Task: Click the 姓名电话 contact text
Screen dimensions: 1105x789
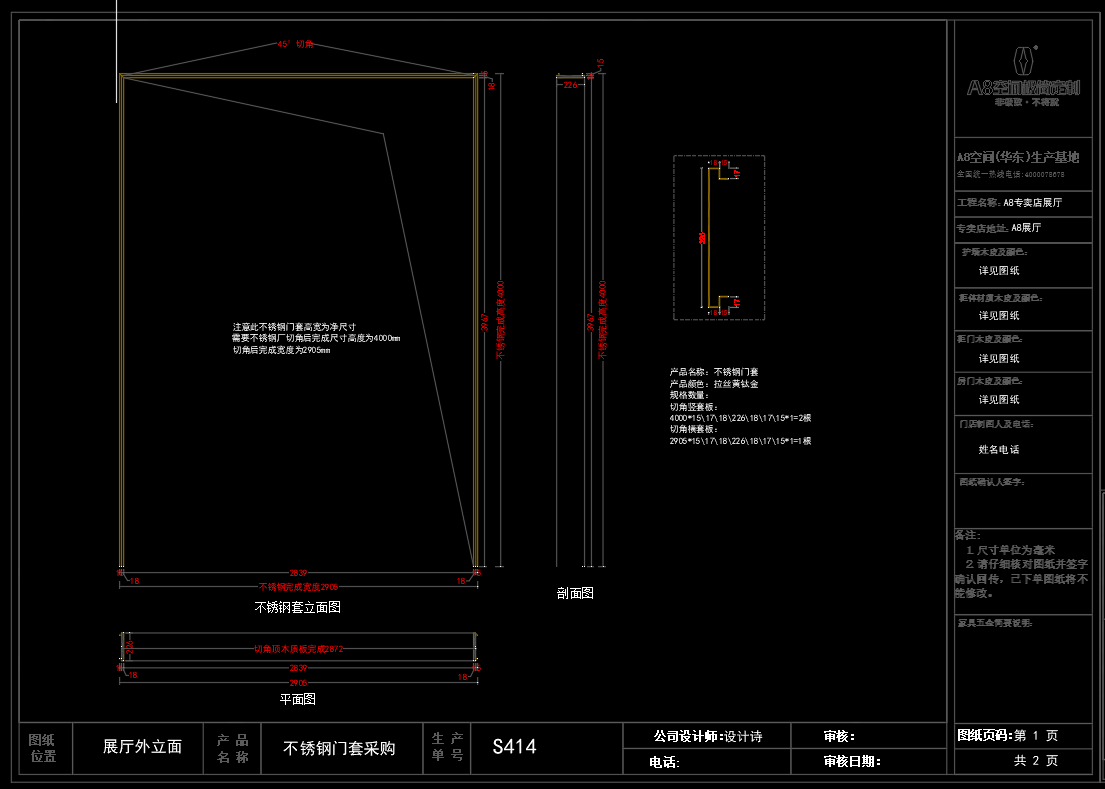Action: click(999, 450)
